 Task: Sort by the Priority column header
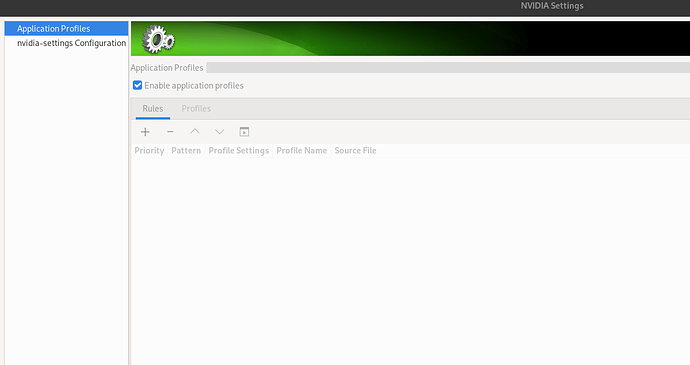point(149,151)
